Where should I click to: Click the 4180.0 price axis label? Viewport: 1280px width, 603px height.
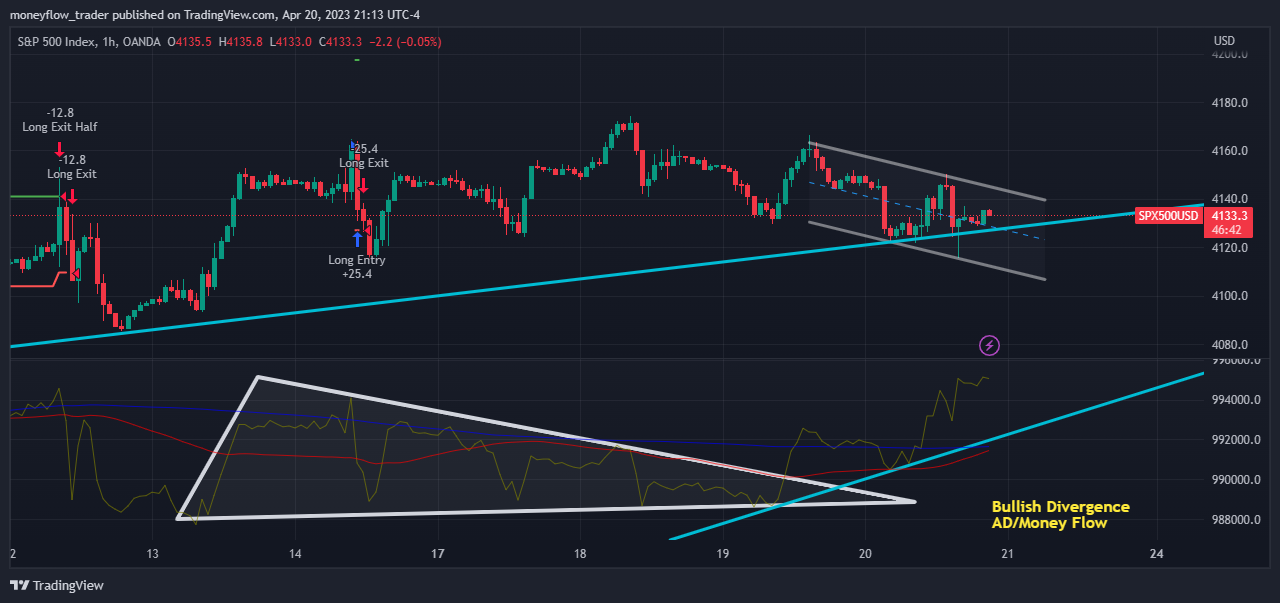point(1229,103)
